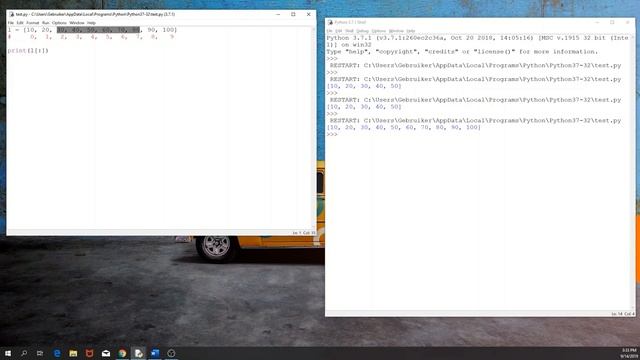Image resolution: width=640 pixels, height=360 pixels.
Task: Click the editor vertical scrollbar
Action: (x=314, y=128)
